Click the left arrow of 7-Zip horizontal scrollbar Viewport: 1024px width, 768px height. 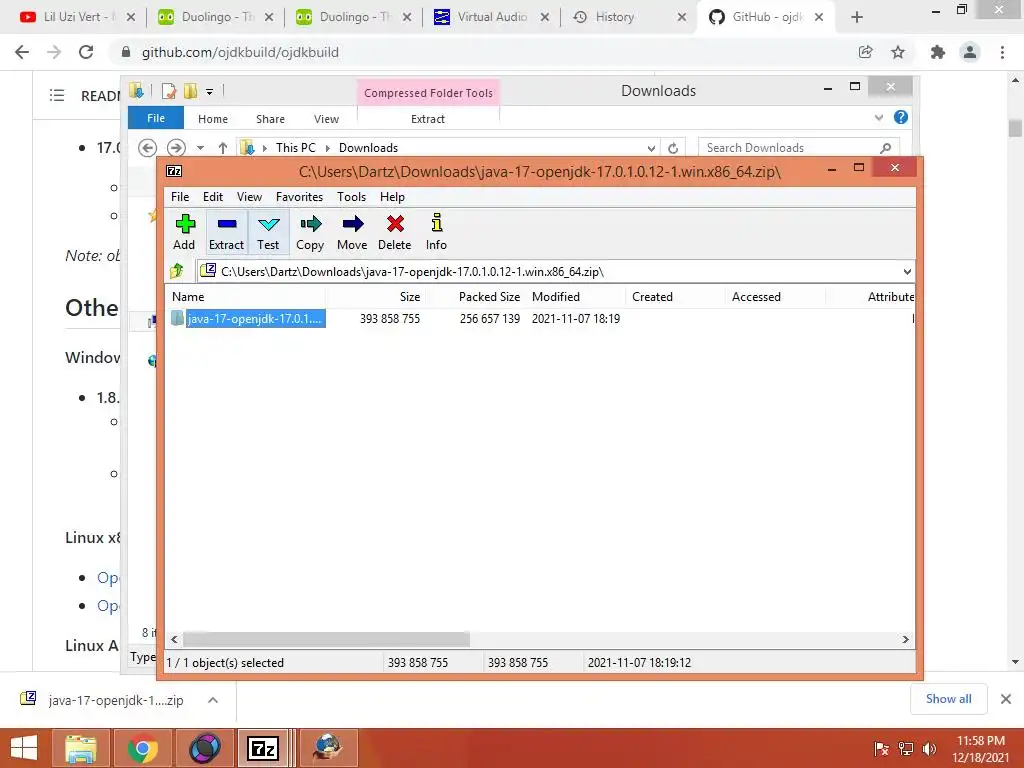click(x=174, y=639)
